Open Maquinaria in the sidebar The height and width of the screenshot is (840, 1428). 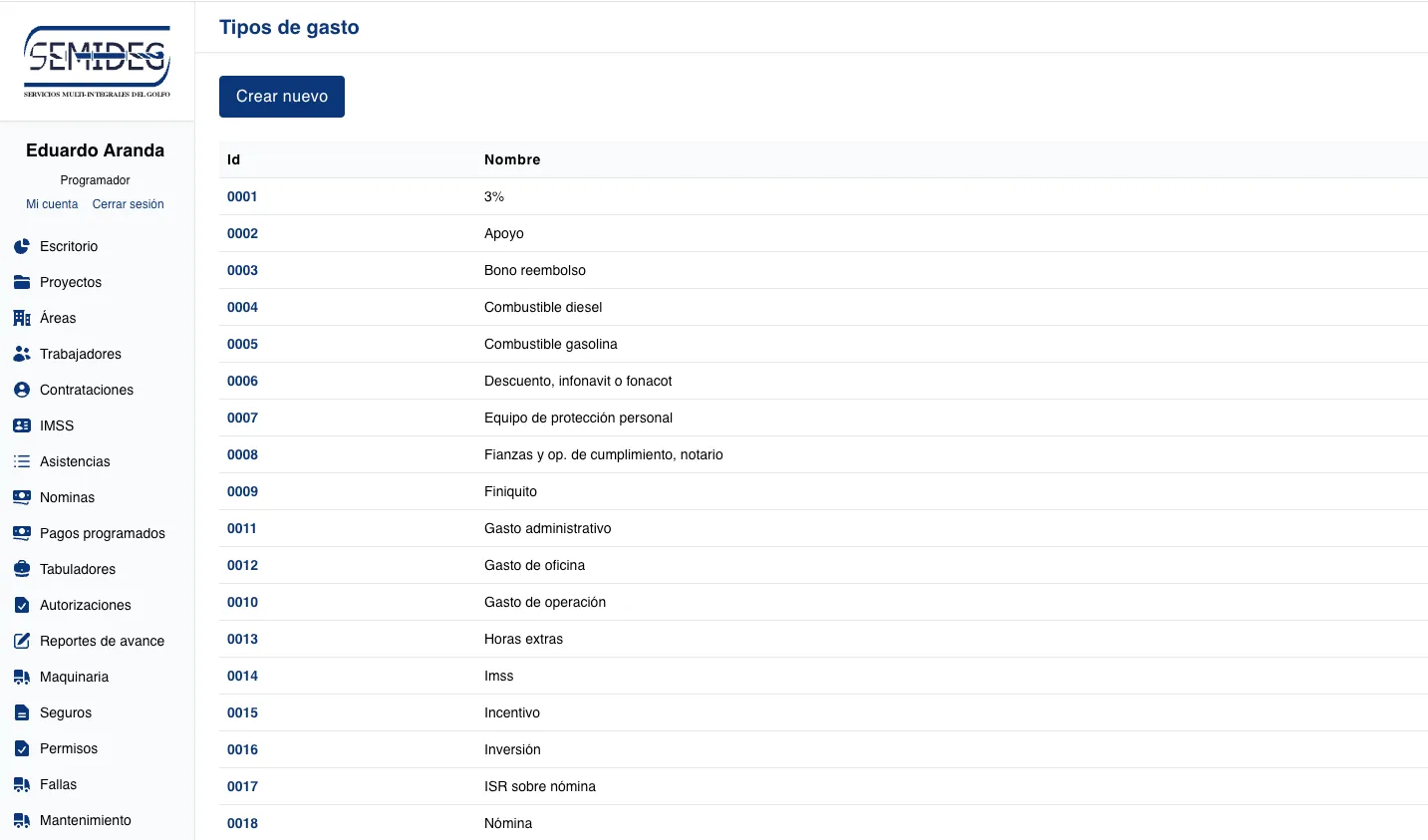[x=74, y=677]
